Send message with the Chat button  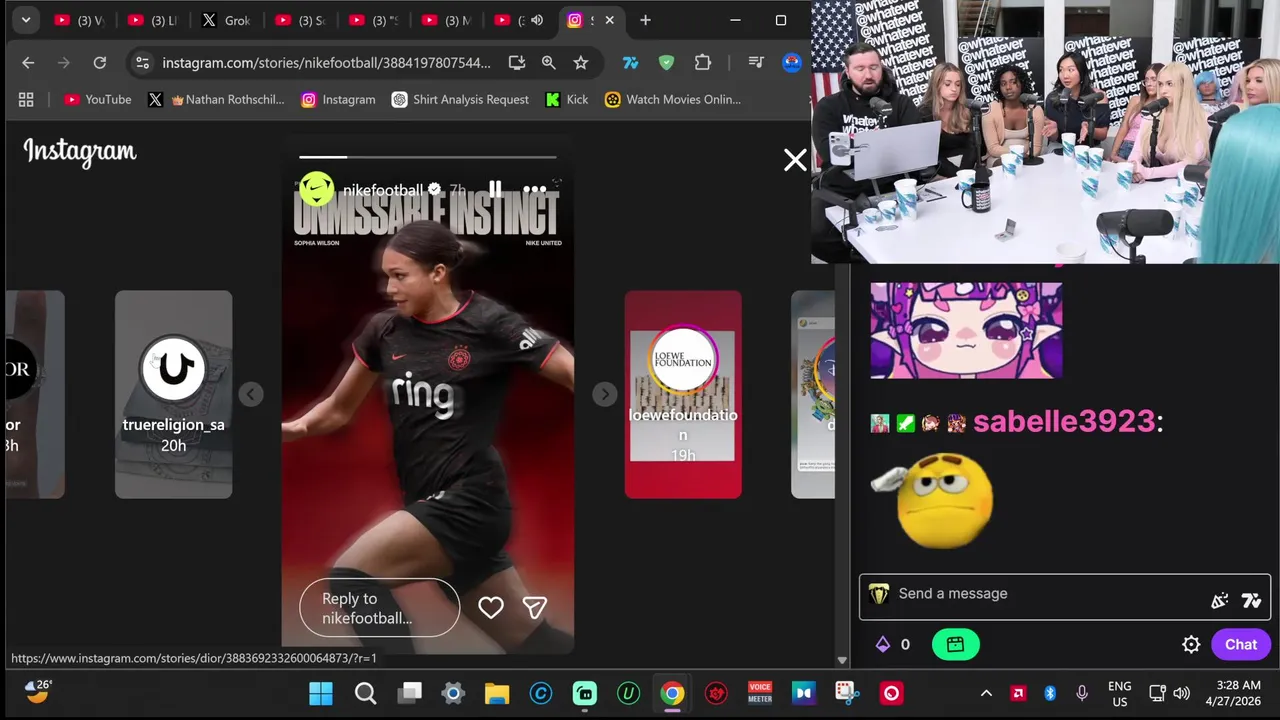pos(1241,645)
